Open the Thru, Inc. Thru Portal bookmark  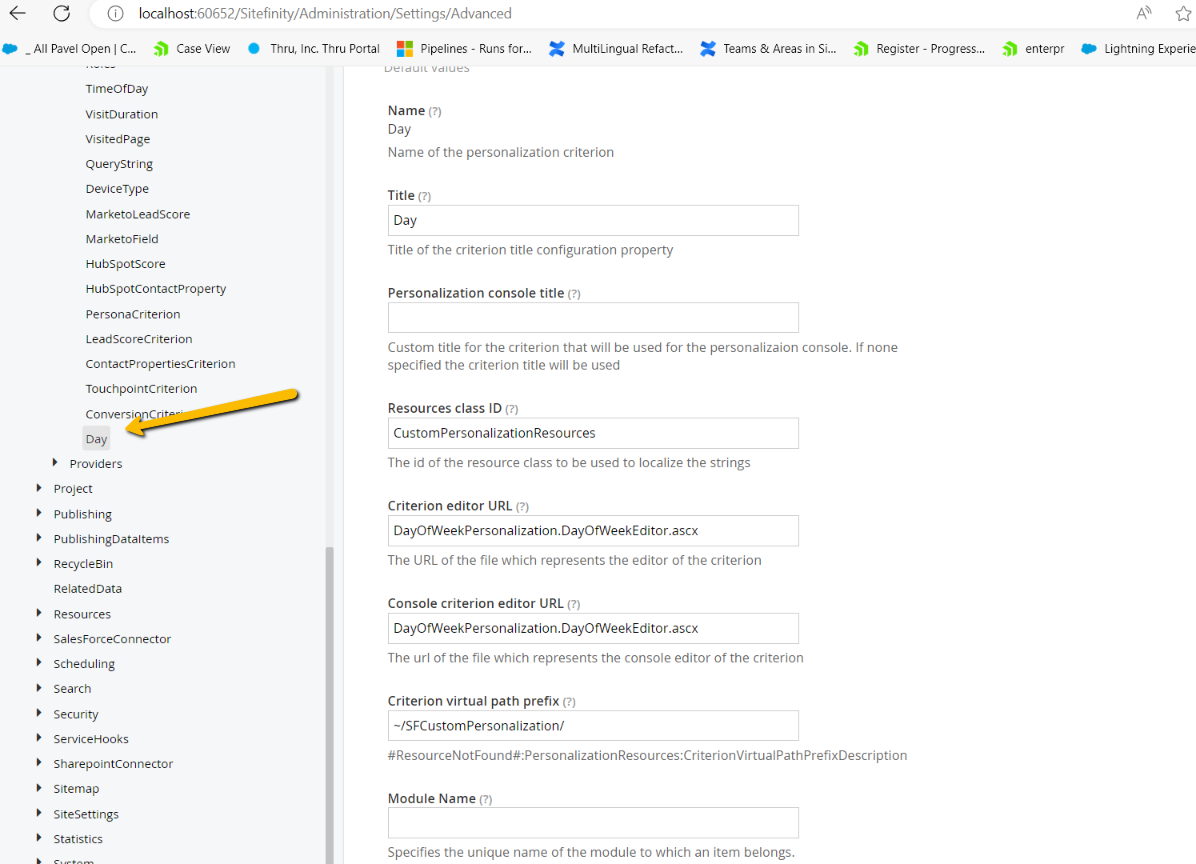point(314,49)
